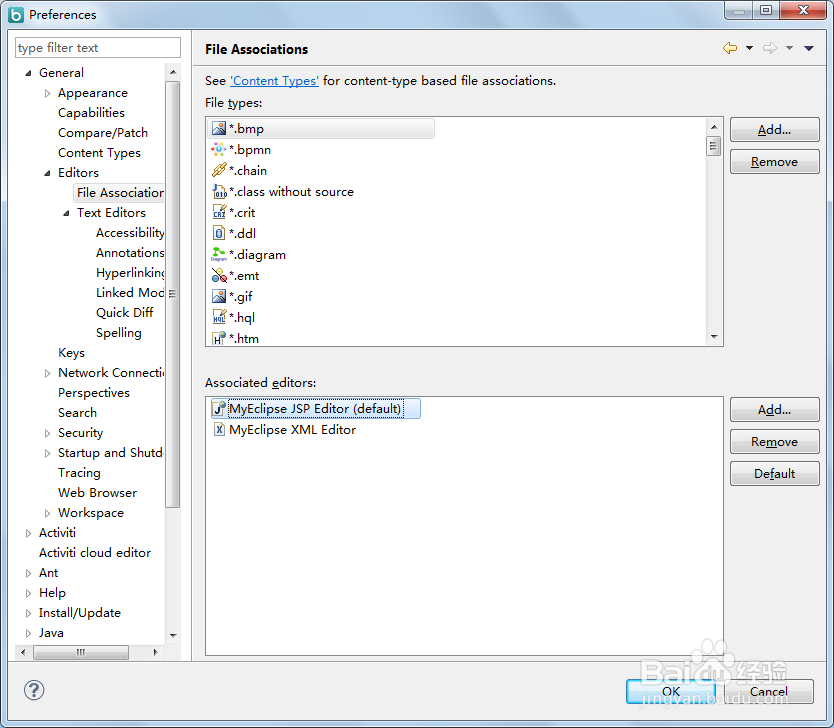Collapse the General tree node
Viewport: 834px width, 728px height.
pyautogui.click(x=28, y=73)
